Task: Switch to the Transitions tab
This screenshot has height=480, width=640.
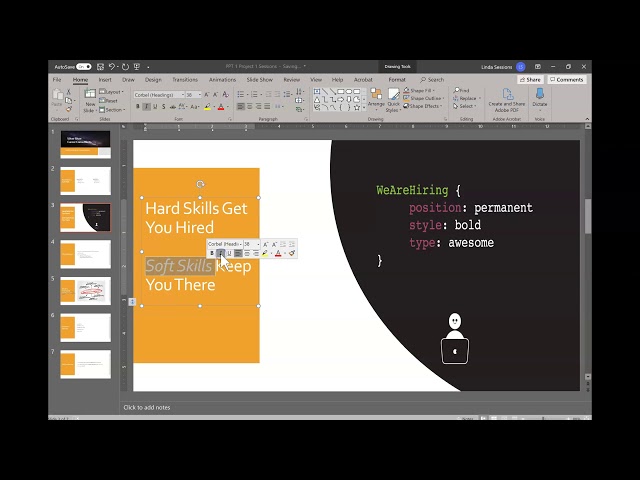Action: 185,80
